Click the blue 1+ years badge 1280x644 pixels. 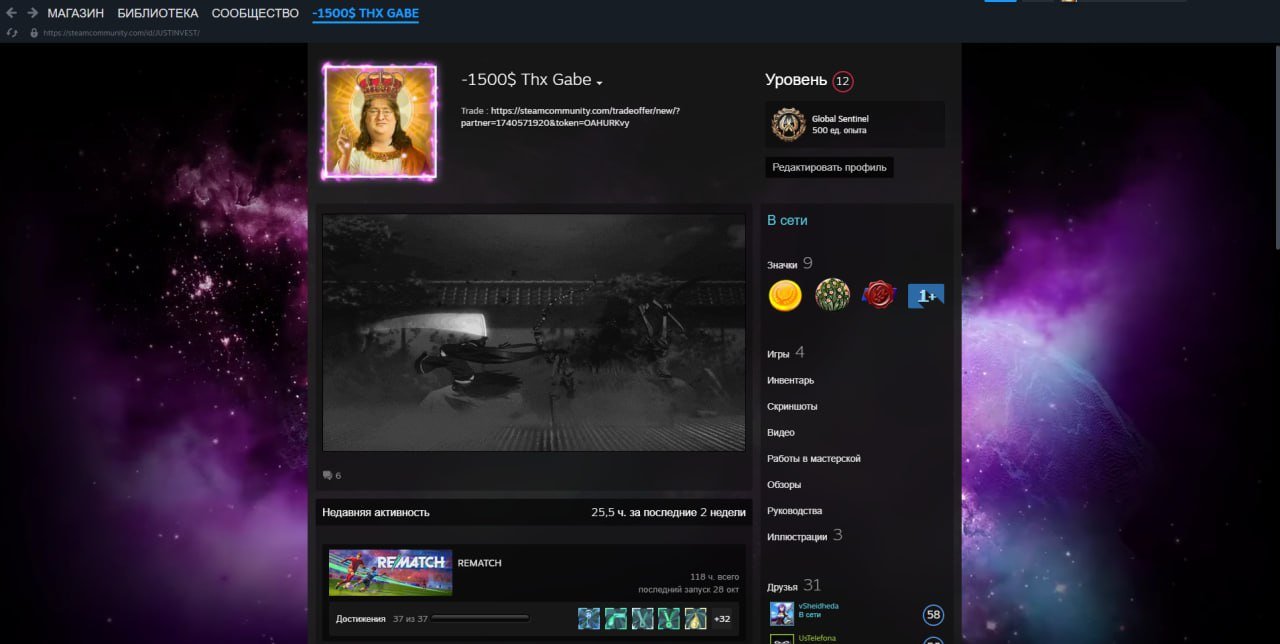(925, 295)
